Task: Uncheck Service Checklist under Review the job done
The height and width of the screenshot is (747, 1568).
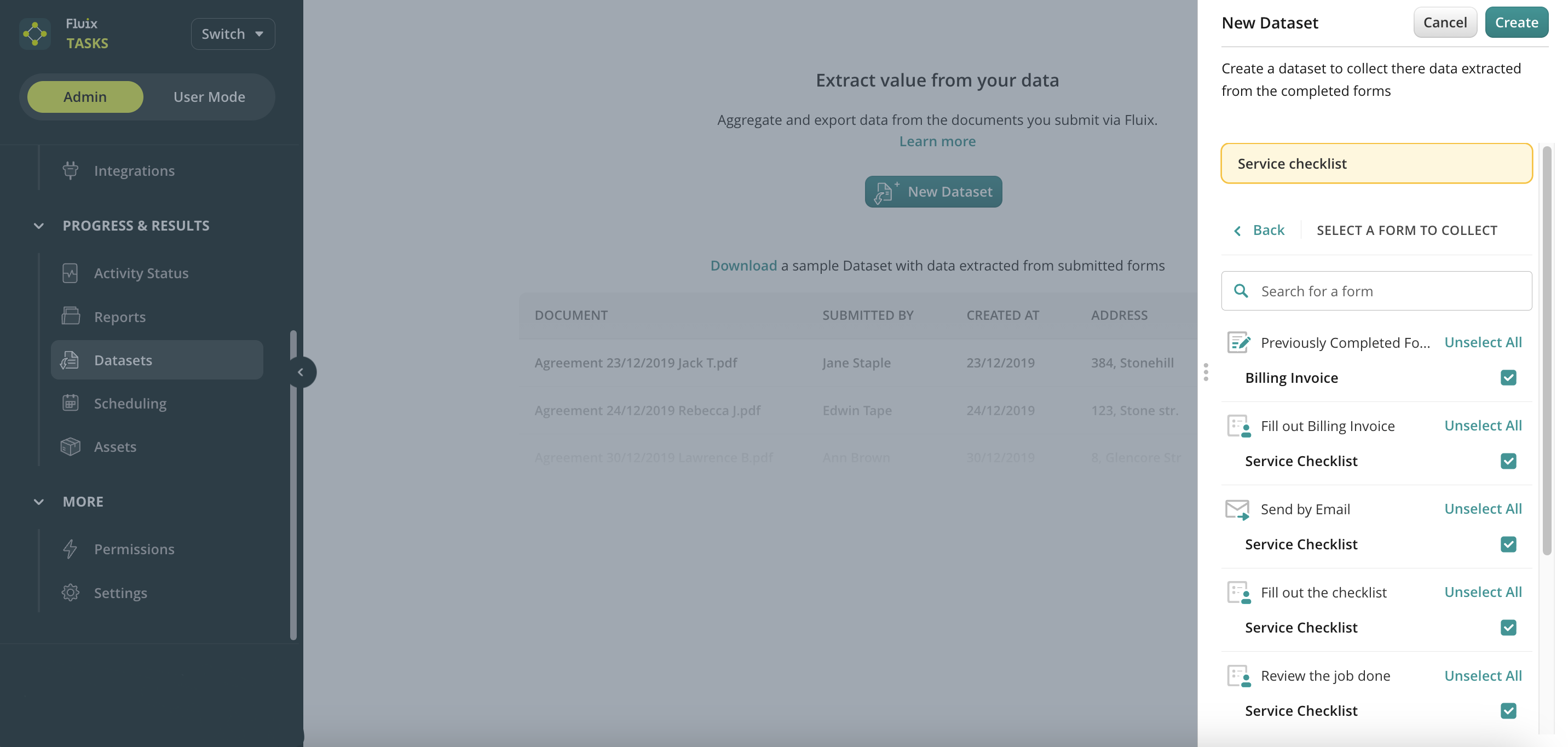Action: coord(1508,710)
